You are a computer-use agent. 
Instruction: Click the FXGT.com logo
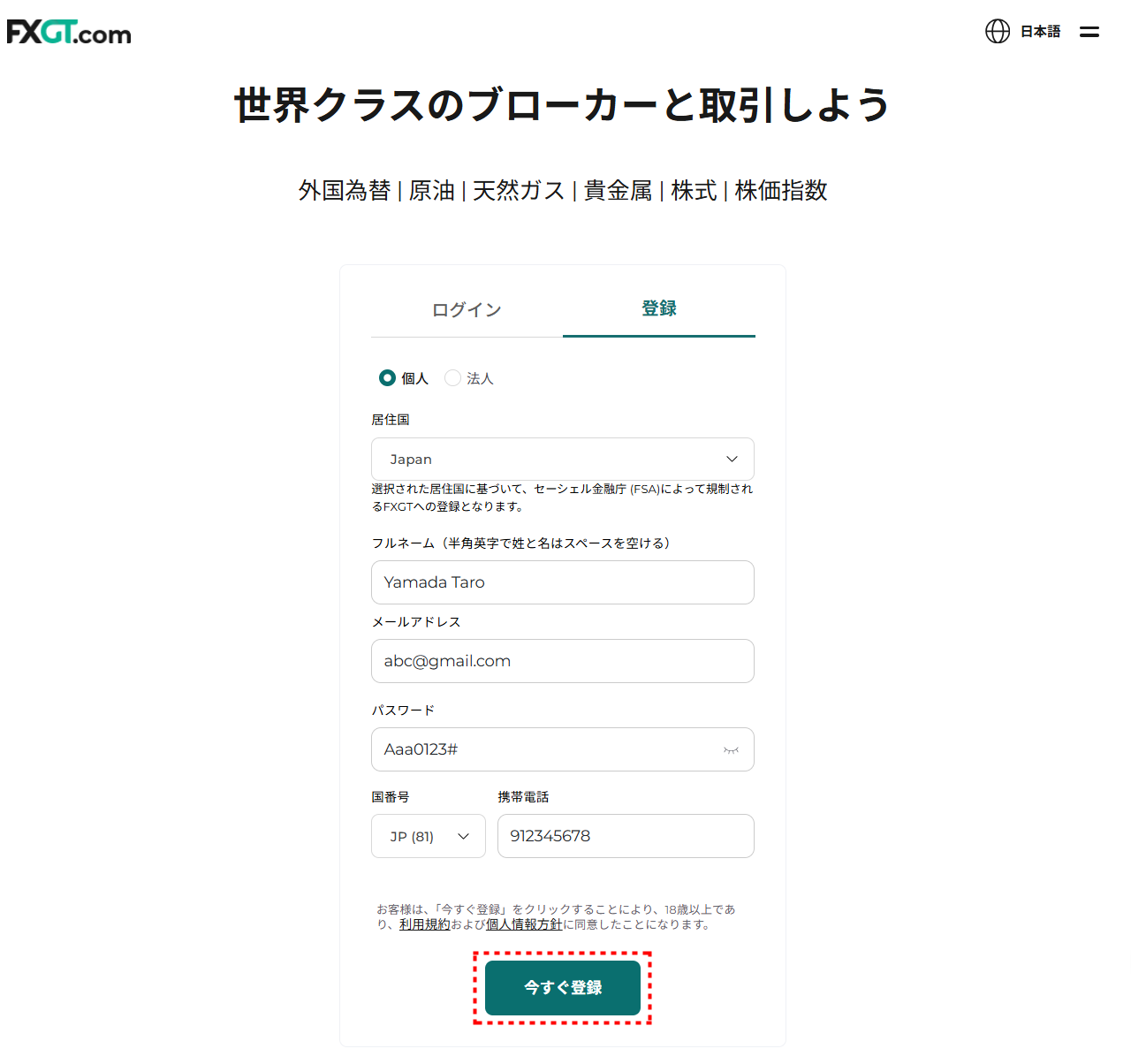[x=69, y=33]
